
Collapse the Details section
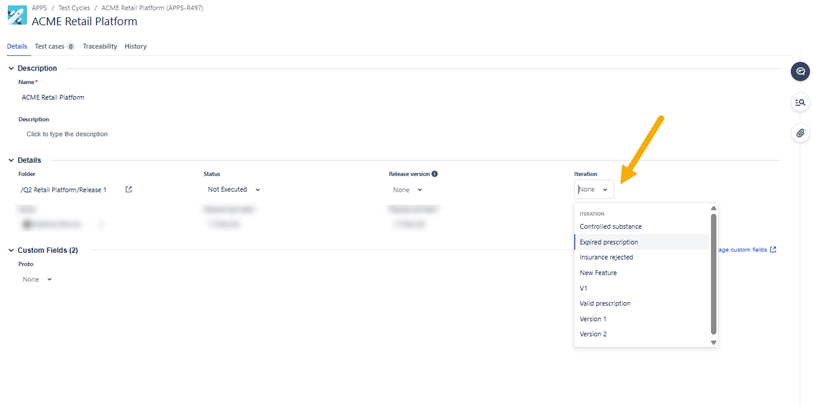(x=11, y=160)
